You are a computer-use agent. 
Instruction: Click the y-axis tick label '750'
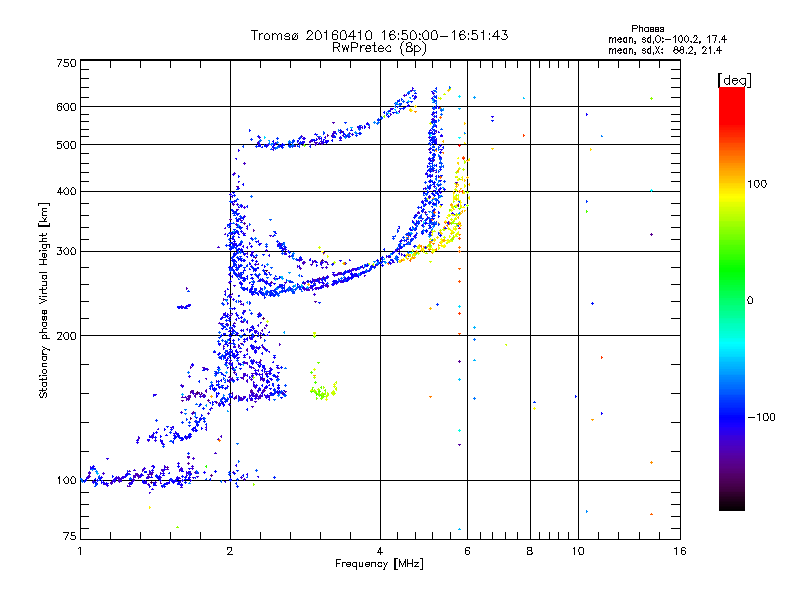(67, 63)
